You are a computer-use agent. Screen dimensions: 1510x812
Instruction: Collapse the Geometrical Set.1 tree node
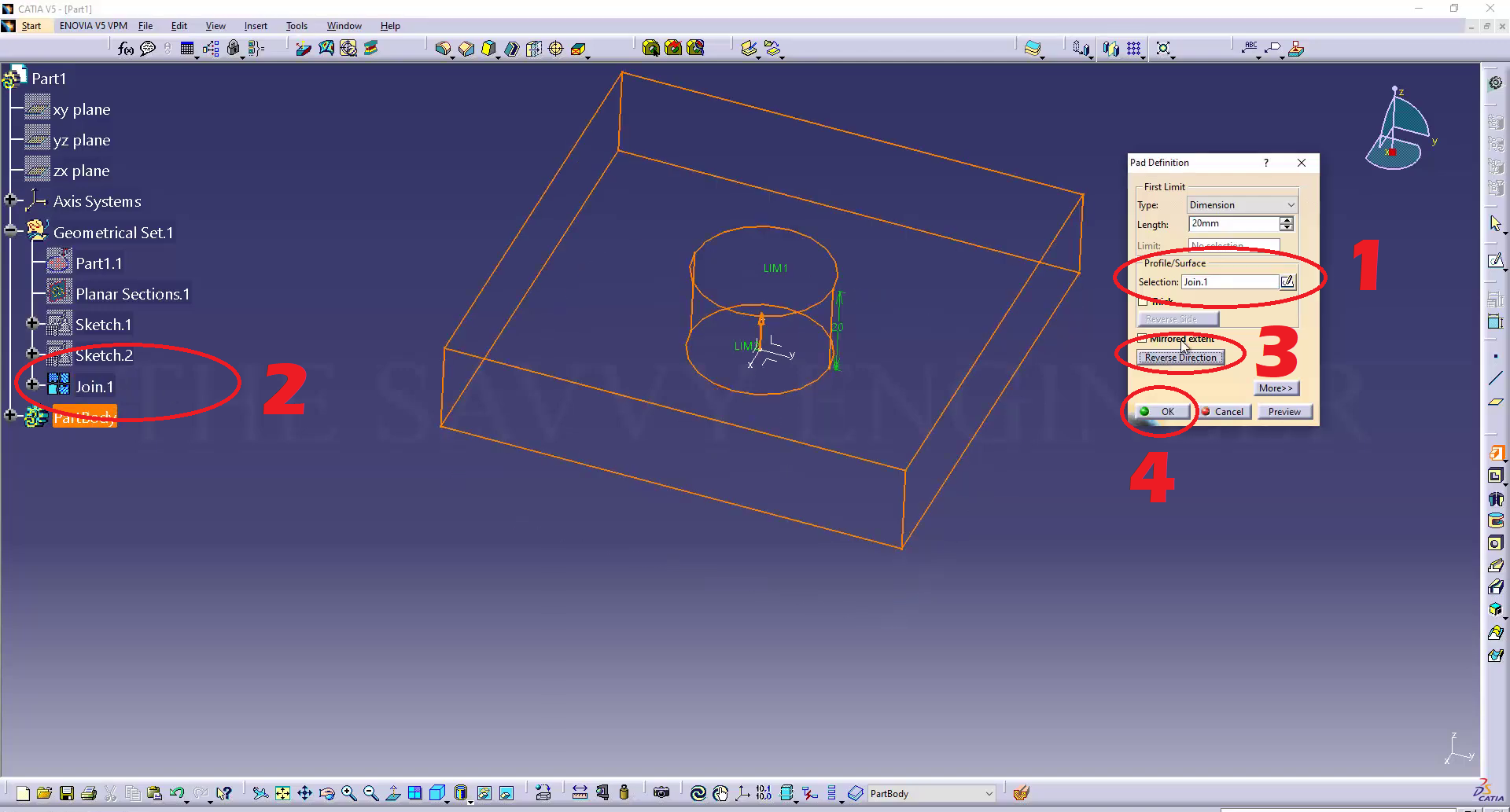pos(10,231)
